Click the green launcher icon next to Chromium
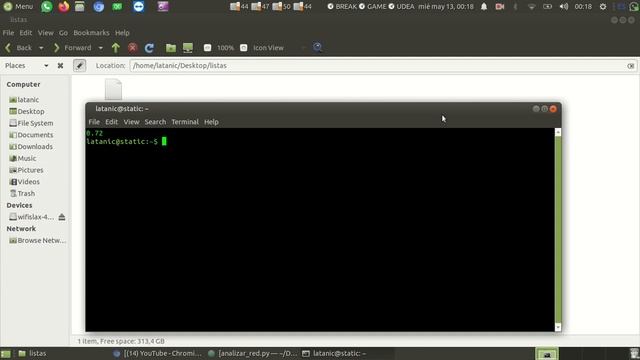The width and height of the screenshot is (640, 360). 118,7
